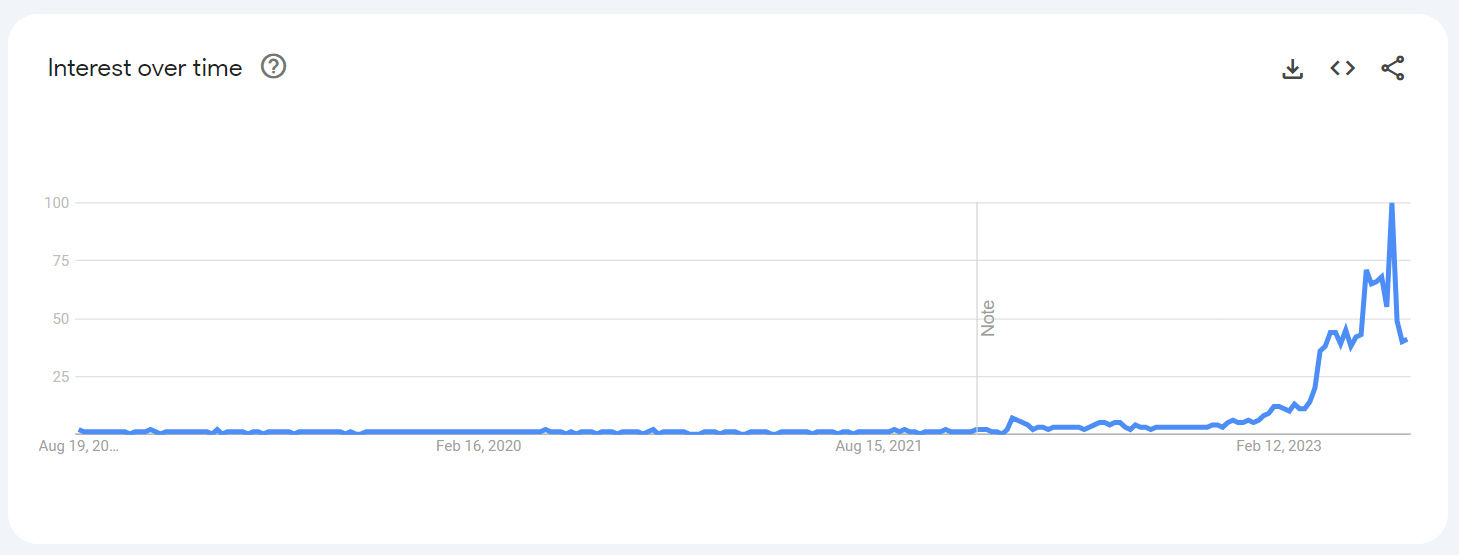Open the help tooltip beside Interest over time
This screenshot has width=1459, height=555.
coord(273,67)
